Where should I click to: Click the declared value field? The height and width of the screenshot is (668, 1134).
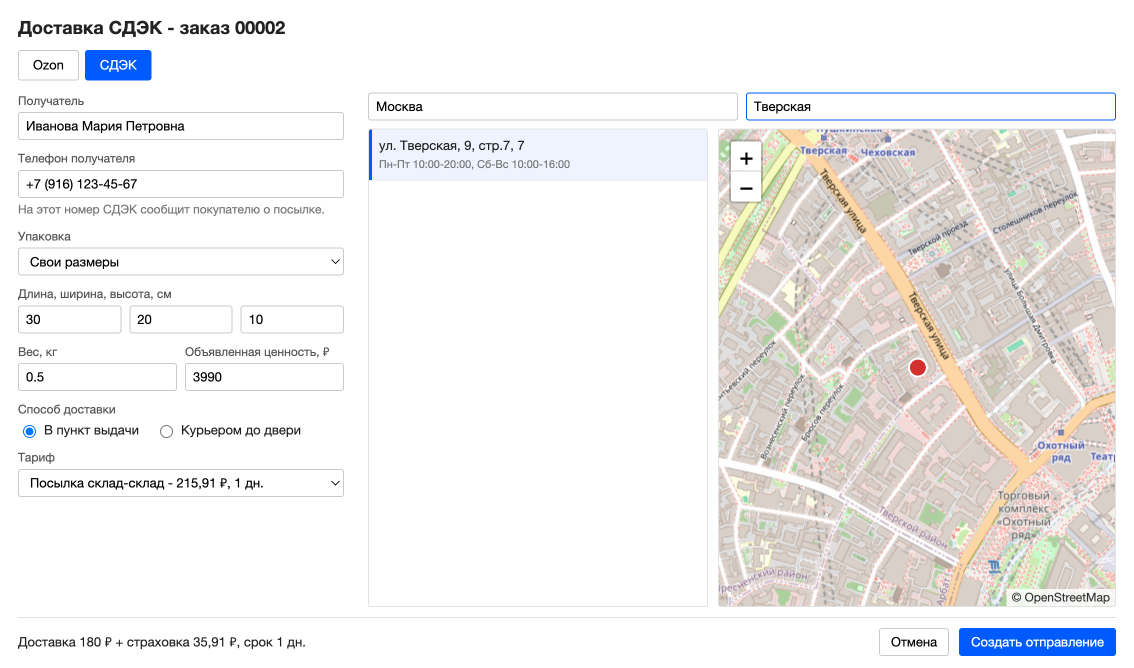pyautogui.click(x=264, y=377)
